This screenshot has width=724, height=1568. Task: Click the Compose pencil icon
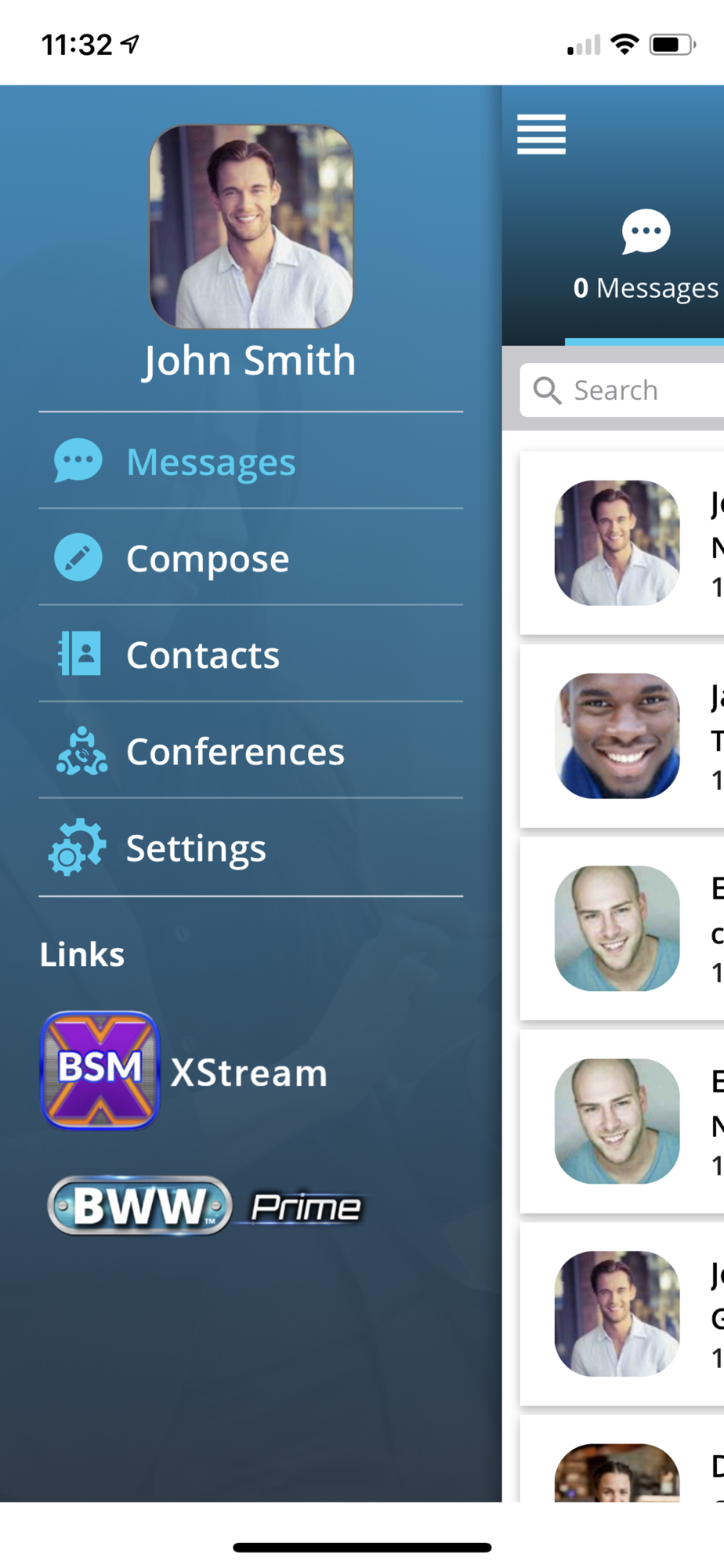78,557
